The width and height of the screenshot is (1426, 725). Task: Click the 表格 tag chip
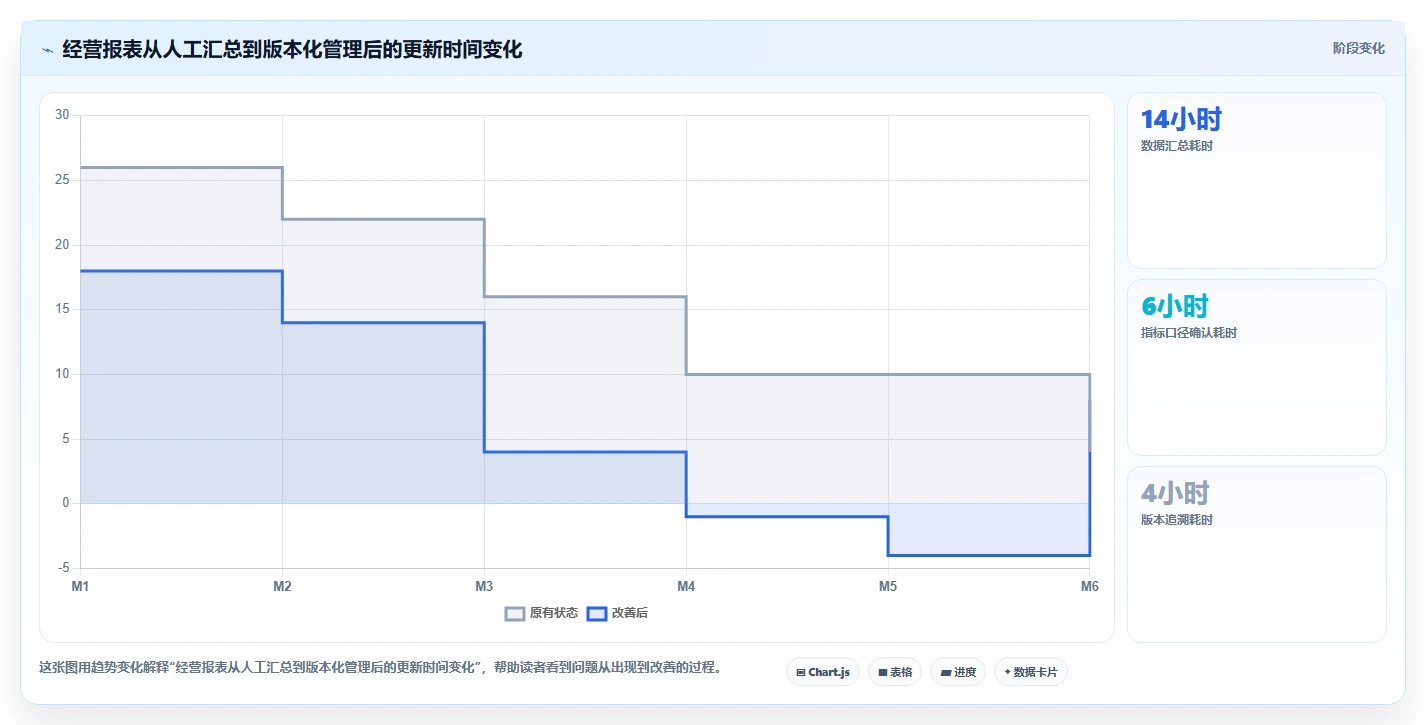tap(895, 672)
